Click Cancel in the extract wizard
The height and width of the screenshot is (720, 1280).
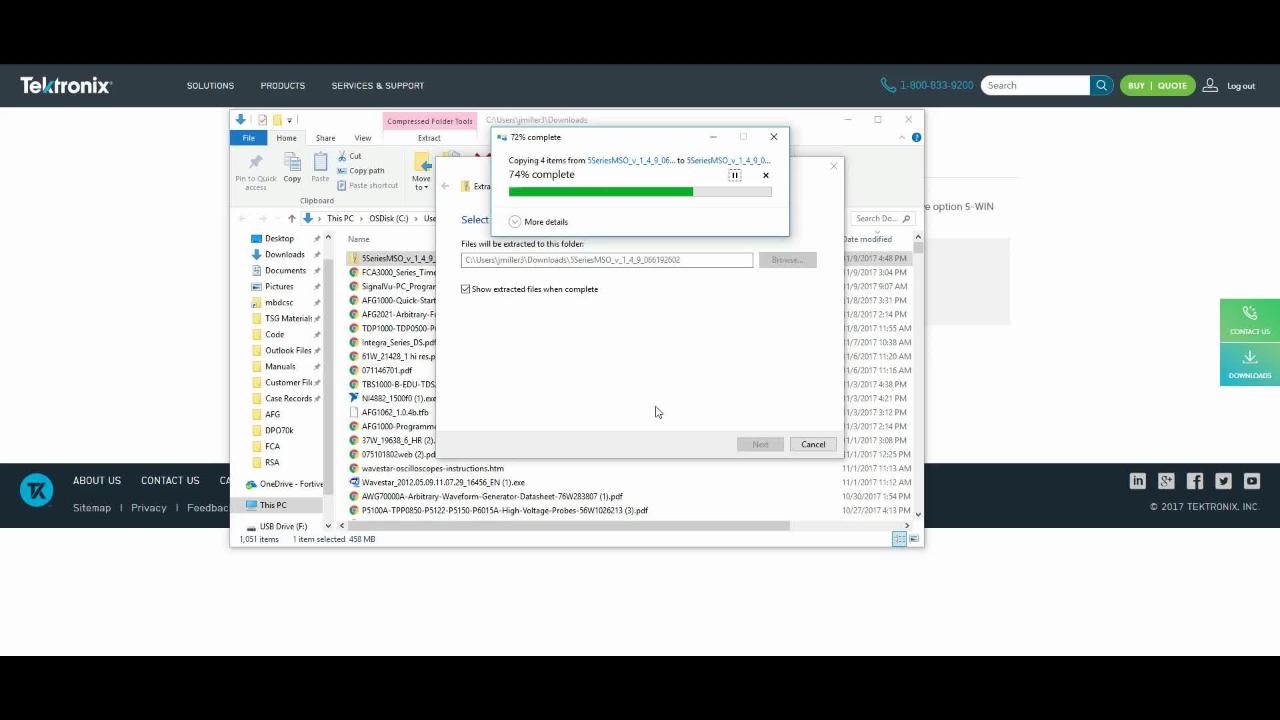click(813, 444)
